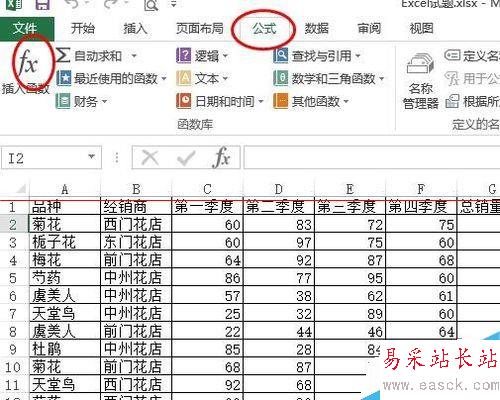Viewport: 500px width, 400px height.
Task: Select column A header
Action: click(x=65, y=189)
